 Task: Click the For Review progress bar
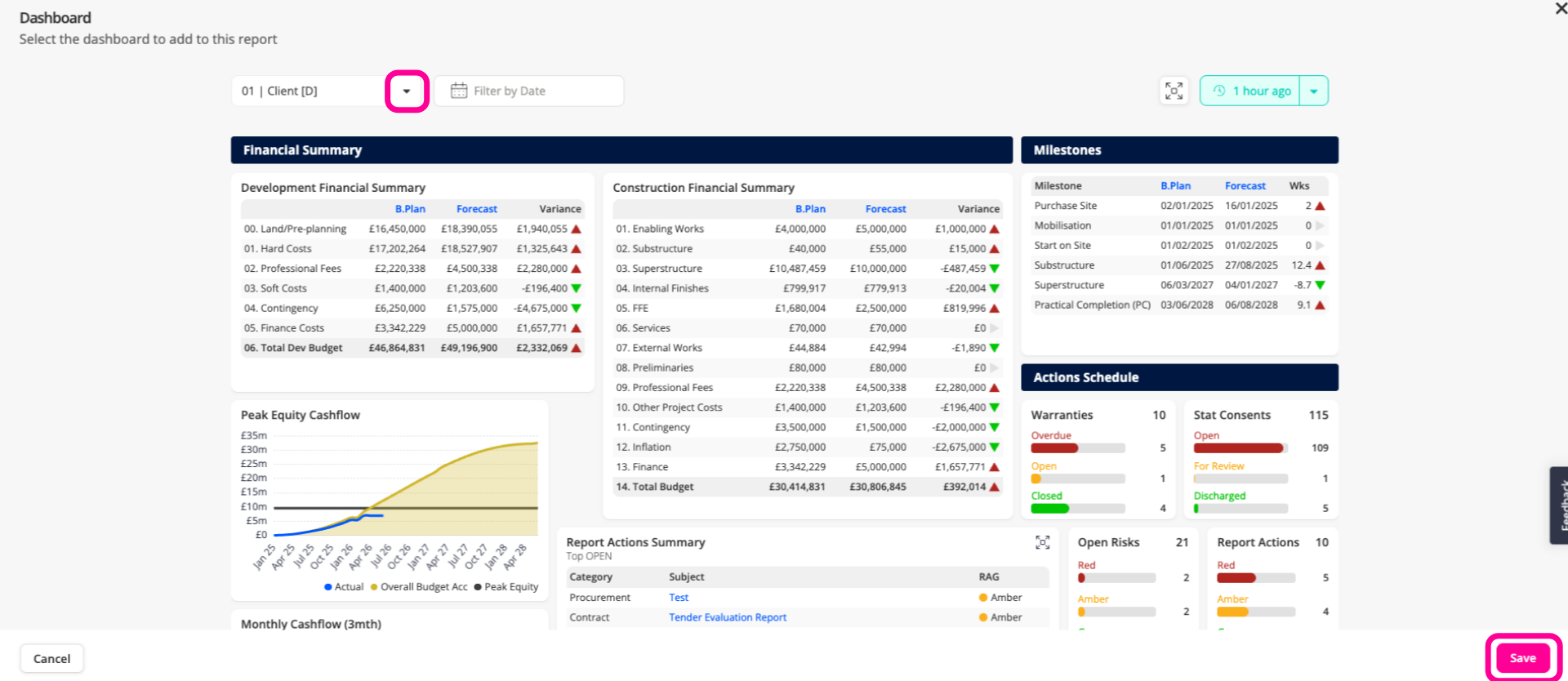click(x=1241, y=479)
